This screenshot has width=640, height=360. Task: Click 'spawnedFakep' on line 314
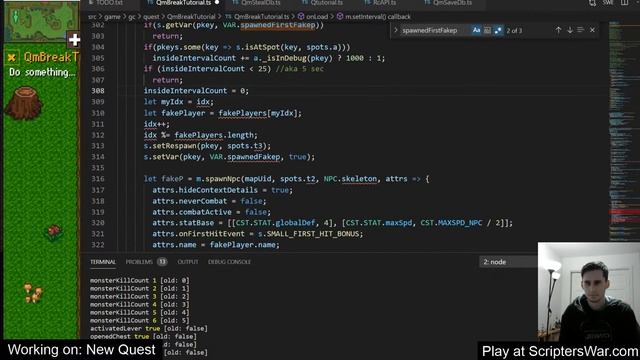click(254, 157)
